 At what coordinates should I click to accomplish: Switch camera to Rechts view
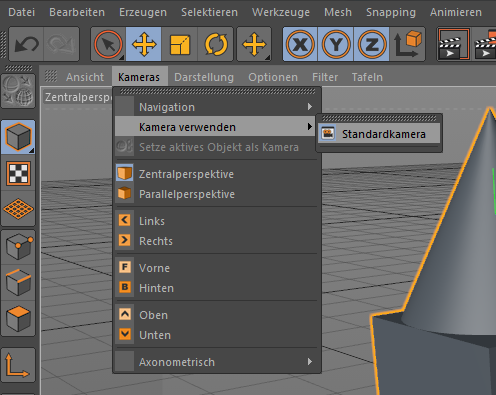215,241
